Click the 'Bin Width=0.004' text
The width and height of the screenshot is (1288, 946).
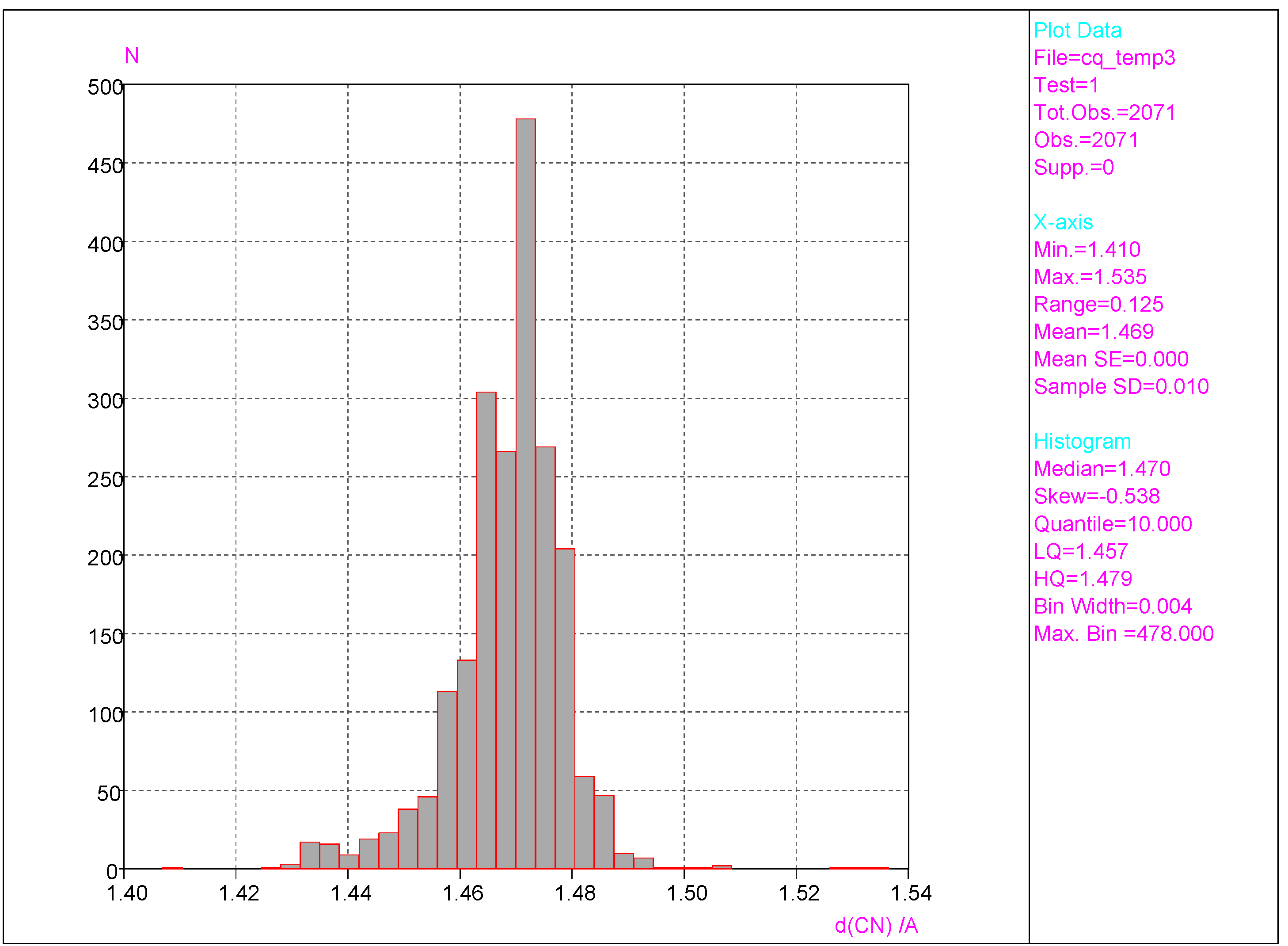point(1112,607)
